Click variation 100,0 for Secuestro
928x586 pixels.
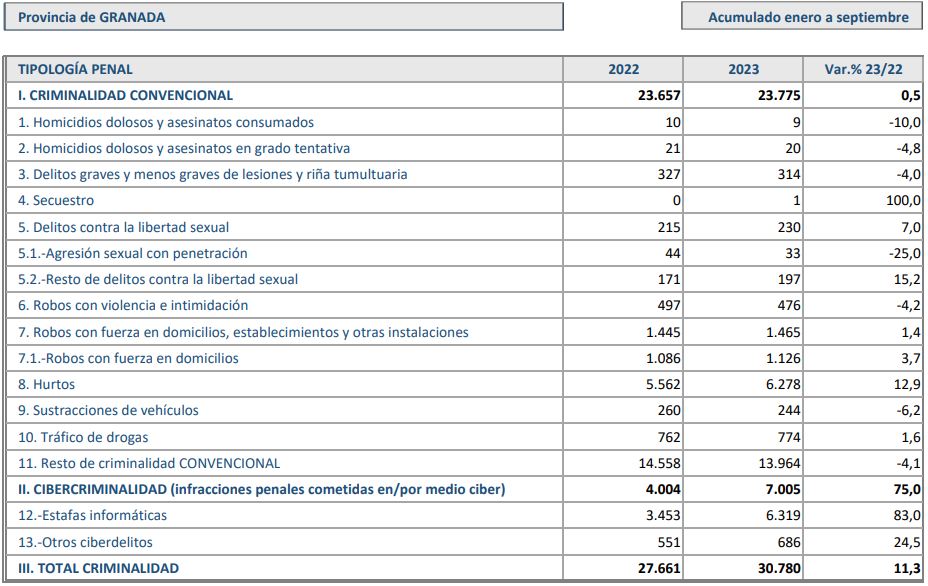pos(903,200)
